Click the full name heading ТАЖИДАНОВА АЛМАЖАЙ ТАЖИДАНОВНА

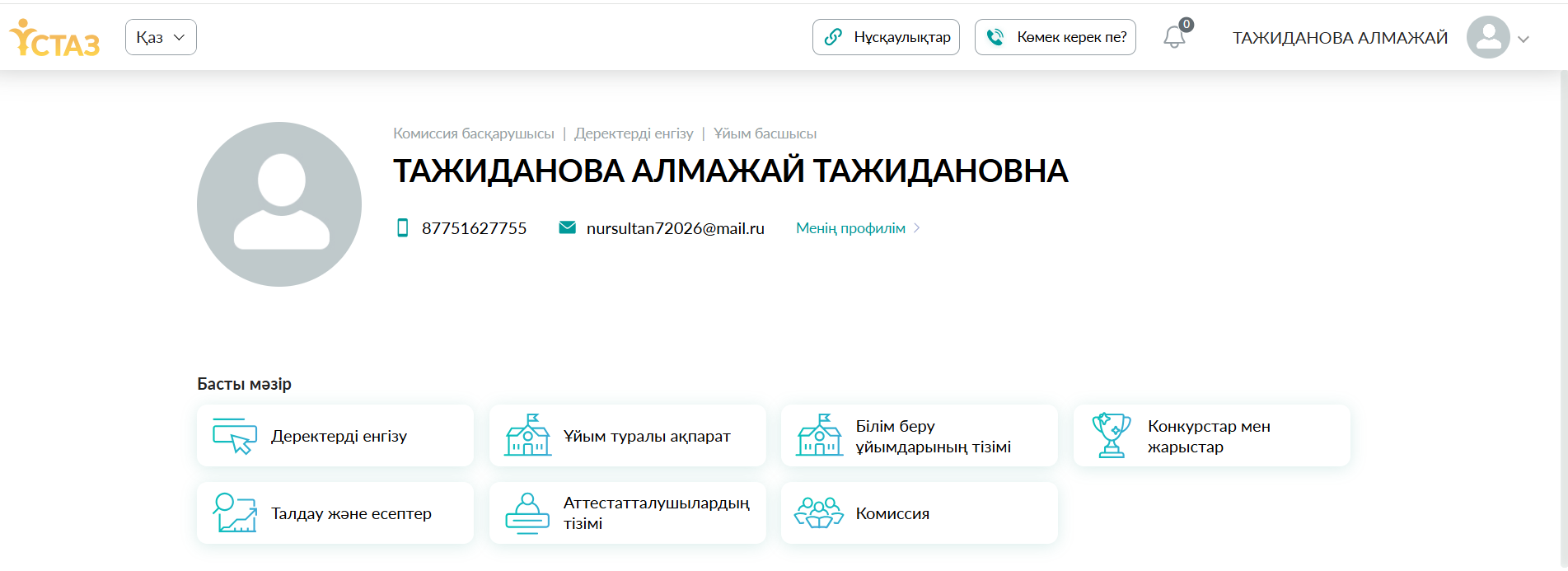[x=730, y=171]
